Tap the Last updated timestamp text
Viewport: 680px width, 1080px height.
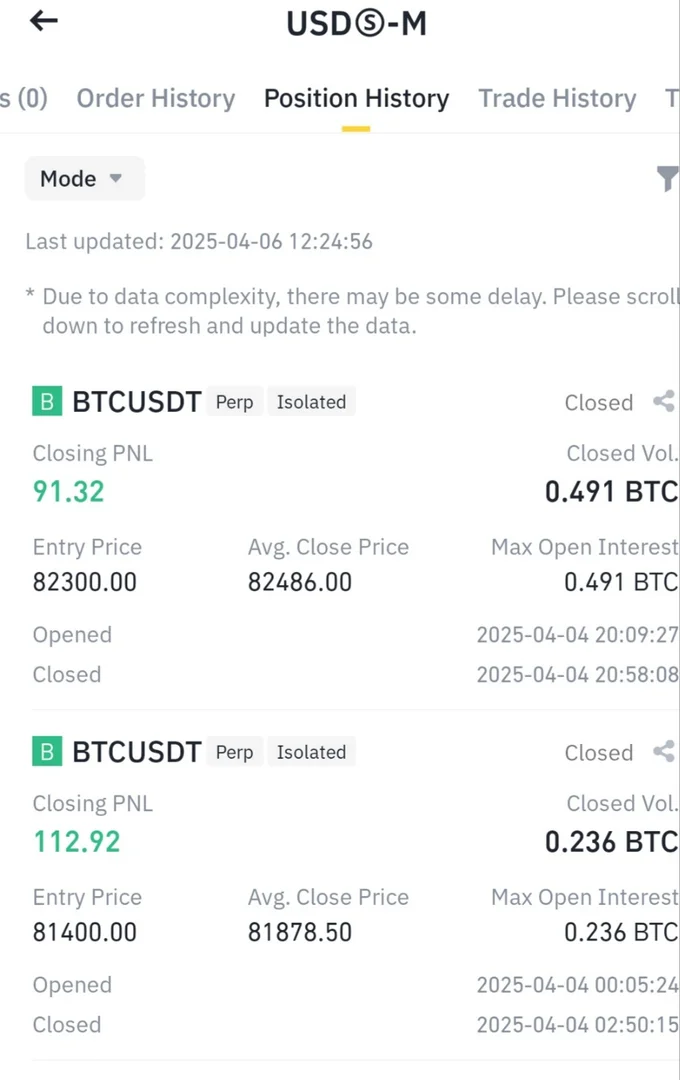(x=199, y=241)
